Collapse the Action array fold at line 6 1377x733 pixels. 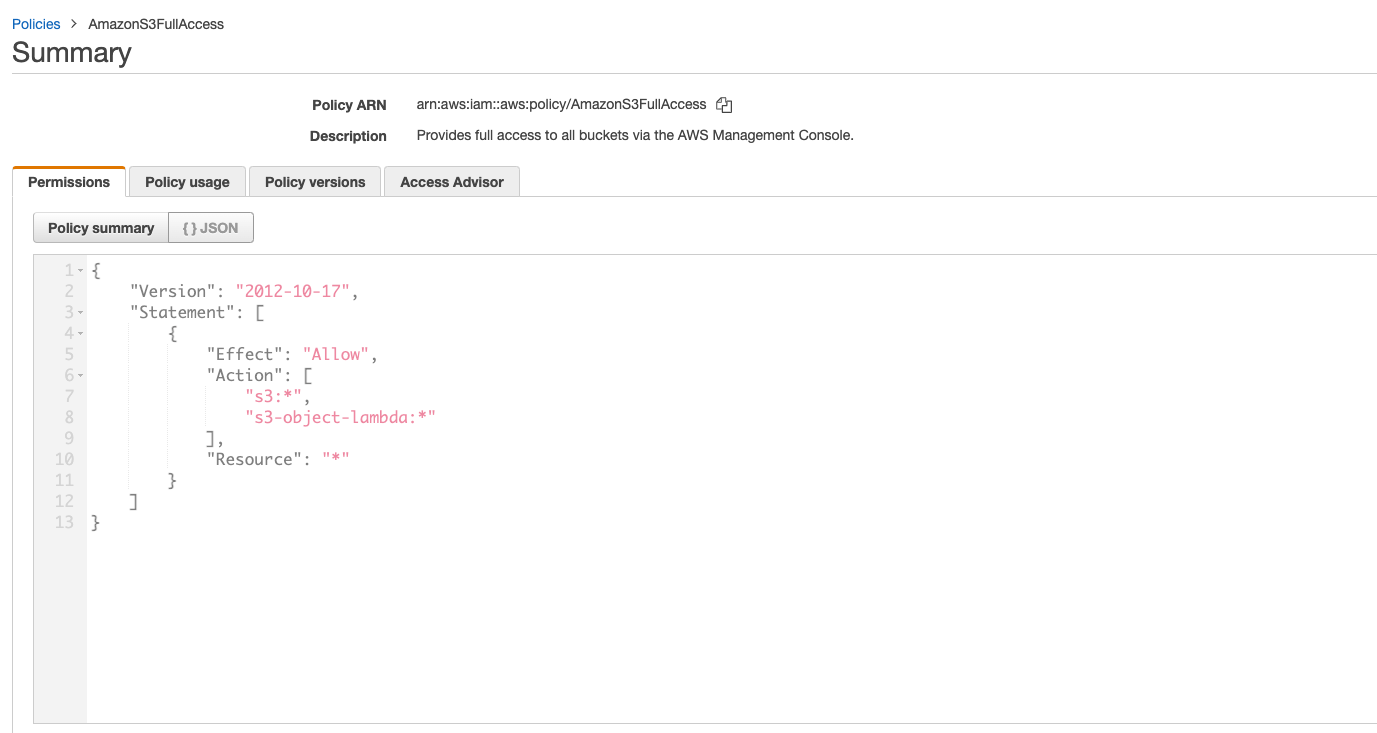point(80,376)
